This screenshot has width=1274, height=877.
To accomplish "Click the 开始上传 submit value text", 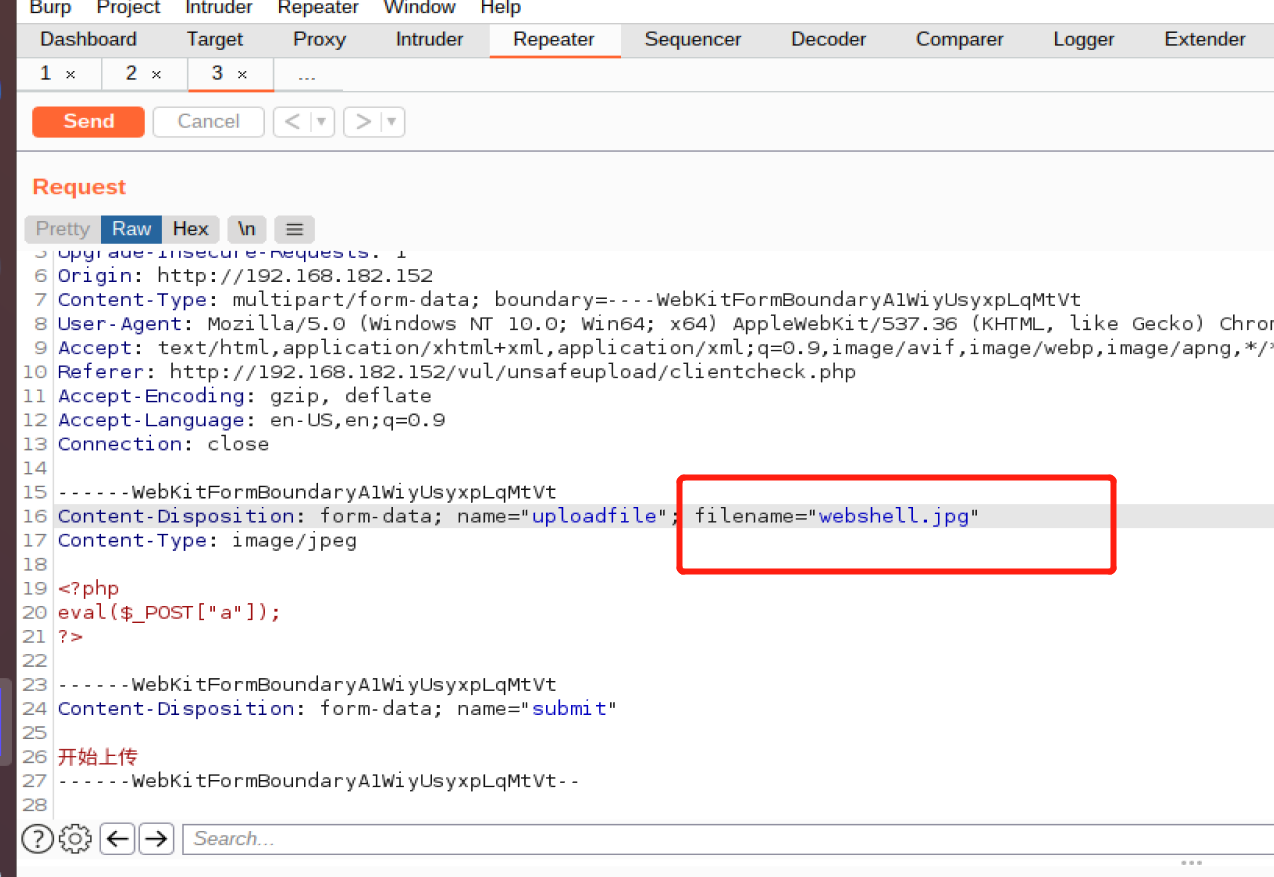I will pyautogui.click(x=98, y=756).
